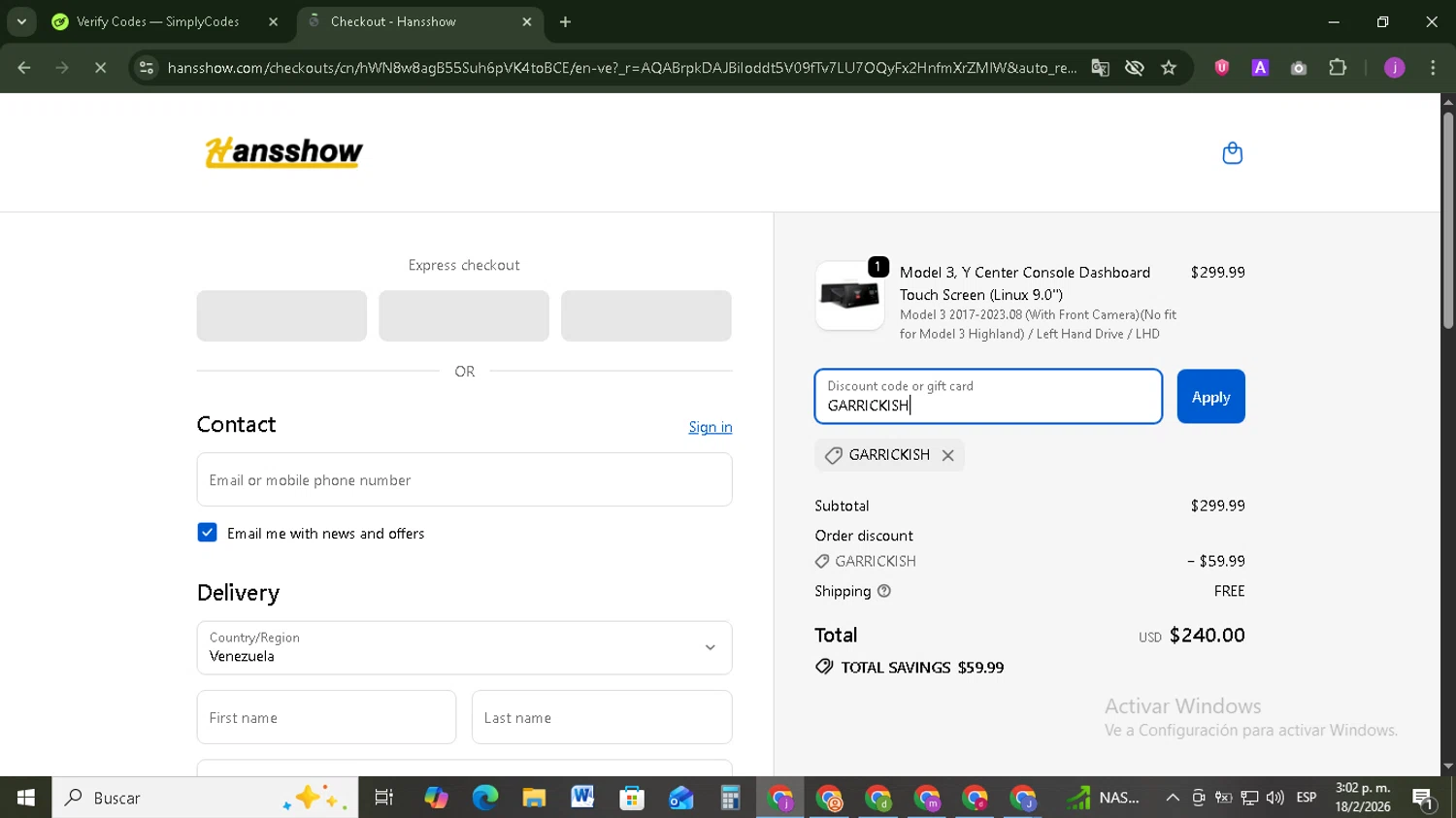The image size is (1456, 818).
Task: Click the browser address bar URL
Action: pos(621,68)
